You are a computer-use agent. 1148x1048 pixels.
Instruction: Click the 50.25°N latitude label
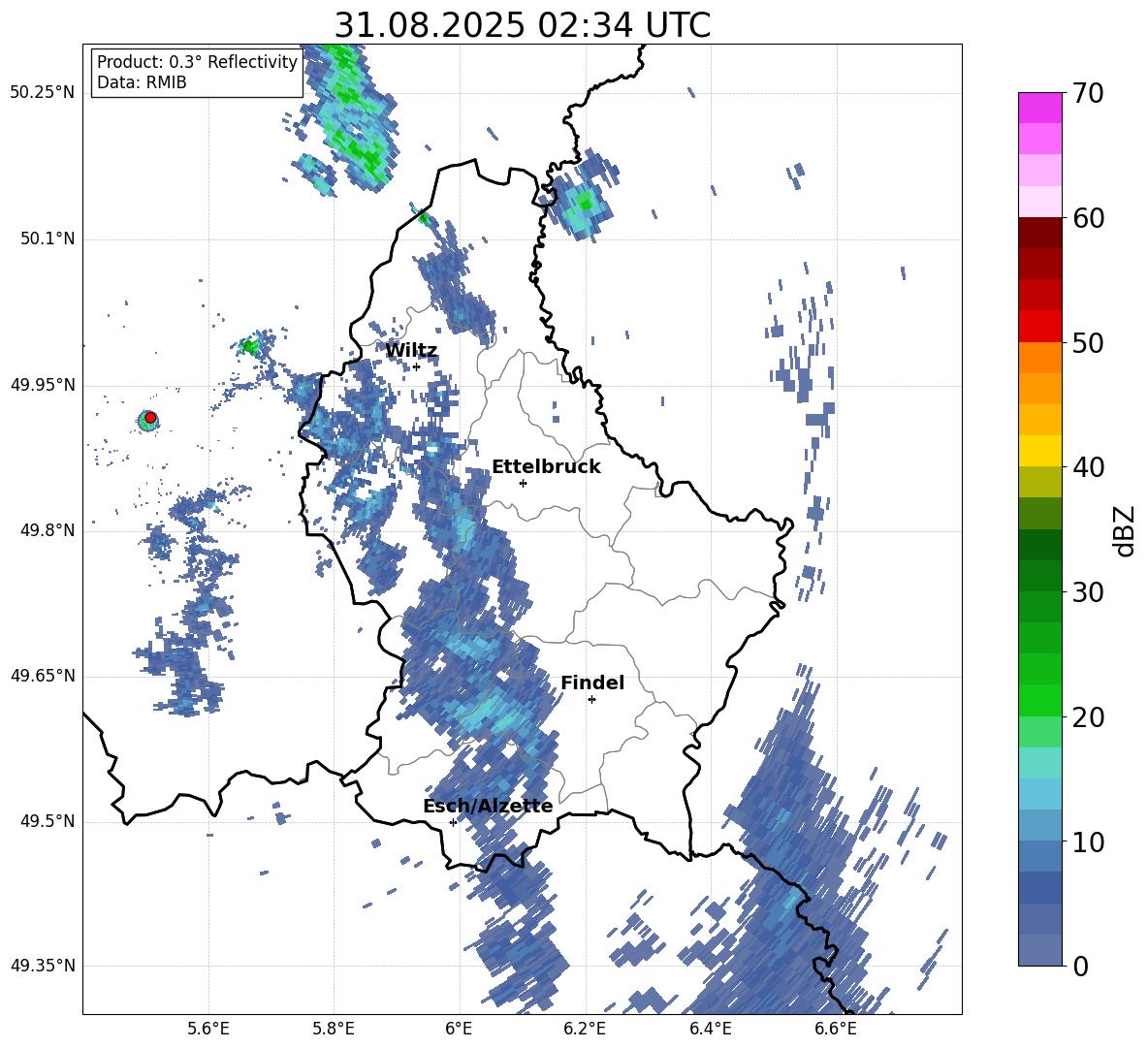[43, 93]
